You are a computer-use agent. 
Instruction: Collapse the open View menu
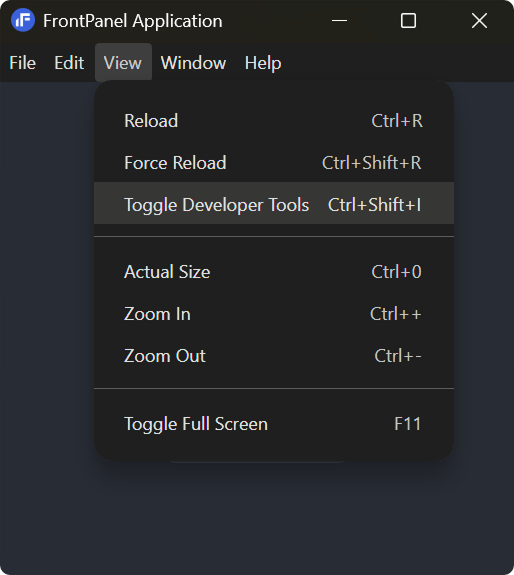[x=123, y=62]
